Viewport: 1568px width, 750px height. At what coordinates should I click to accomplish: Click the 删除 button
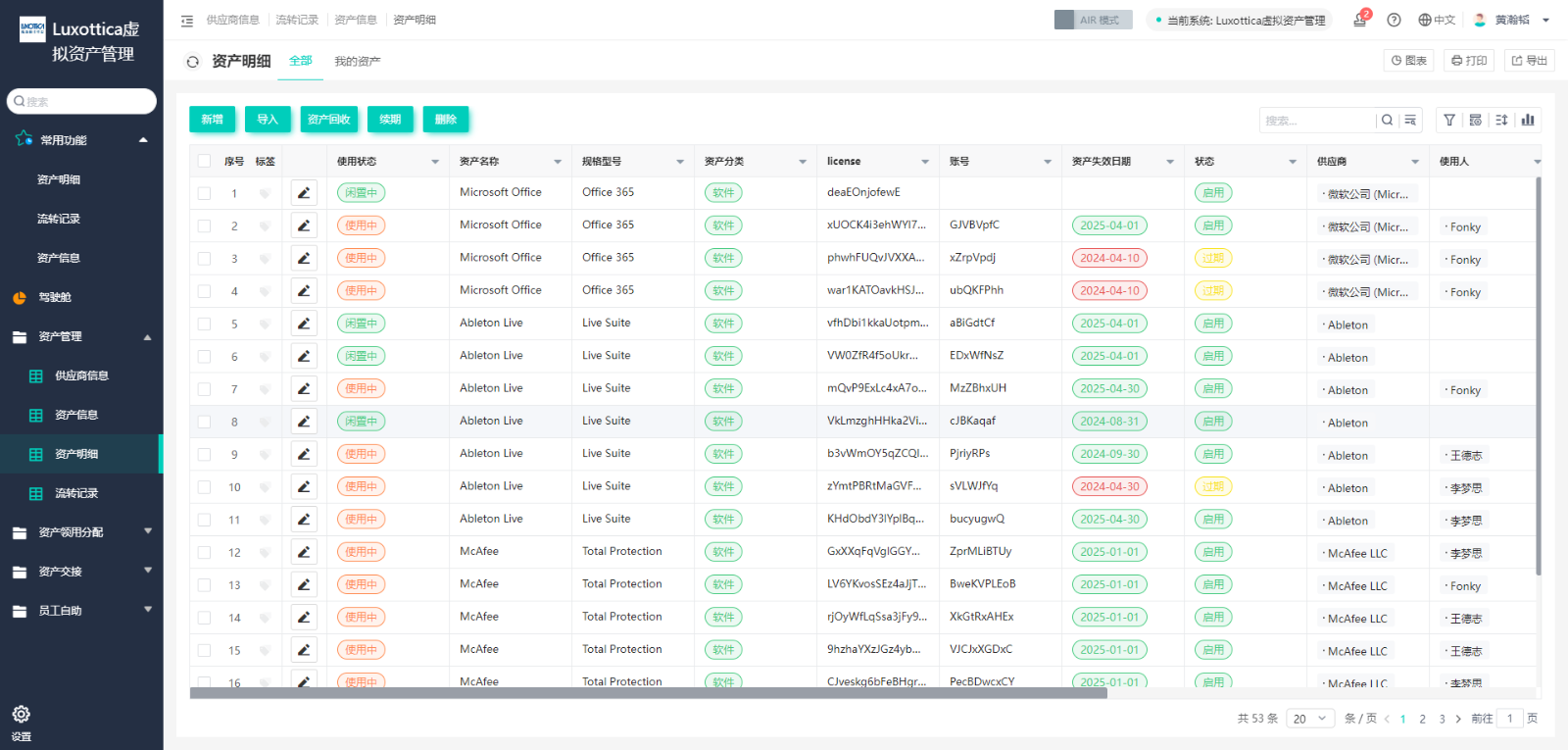[446, 120]
